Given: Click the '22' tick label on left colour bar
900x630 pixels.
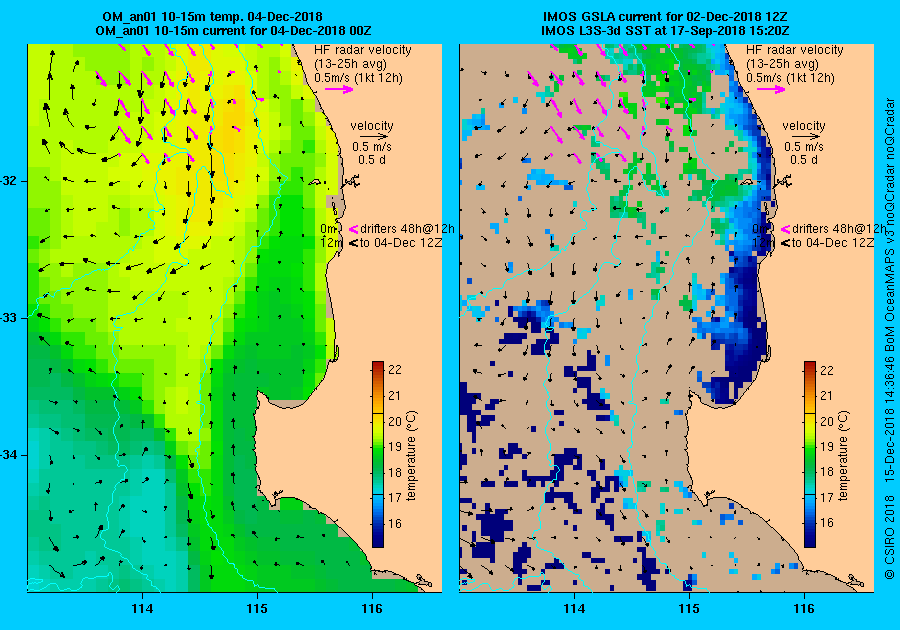Looking at the screenshot, I should (395, 370).
